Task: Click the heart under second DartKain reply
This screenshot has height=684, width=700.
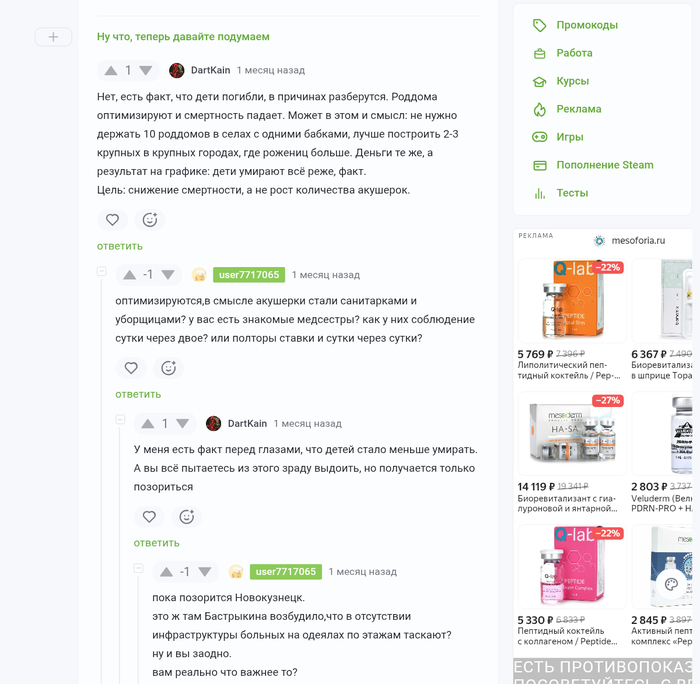Action: pos(149,517)
